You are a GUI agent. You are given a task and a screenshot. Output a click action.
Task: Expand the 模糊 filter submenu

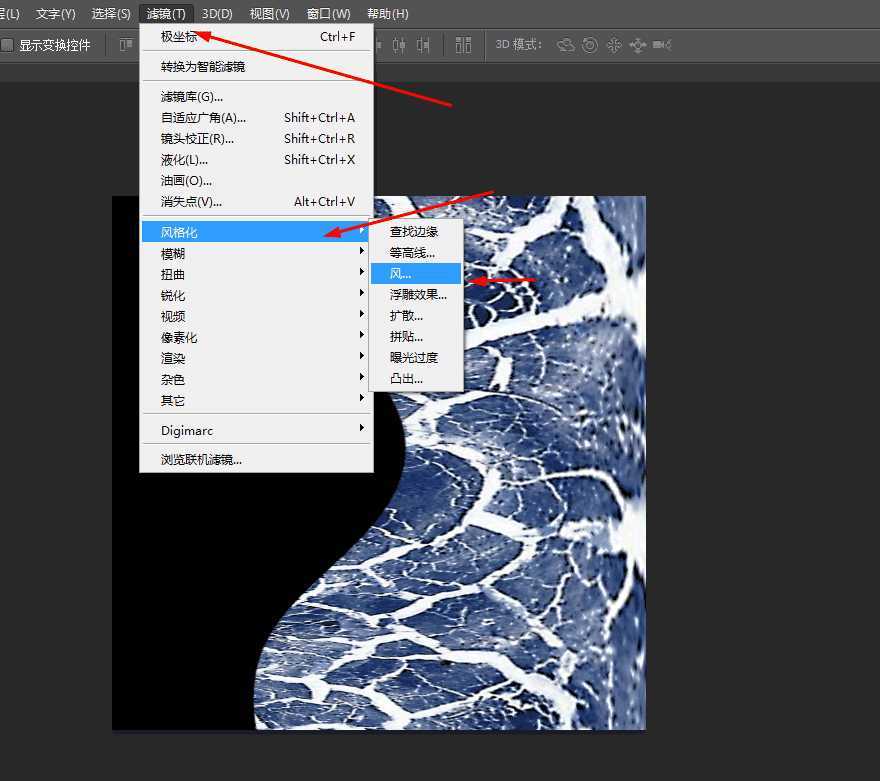click(172, 253)
